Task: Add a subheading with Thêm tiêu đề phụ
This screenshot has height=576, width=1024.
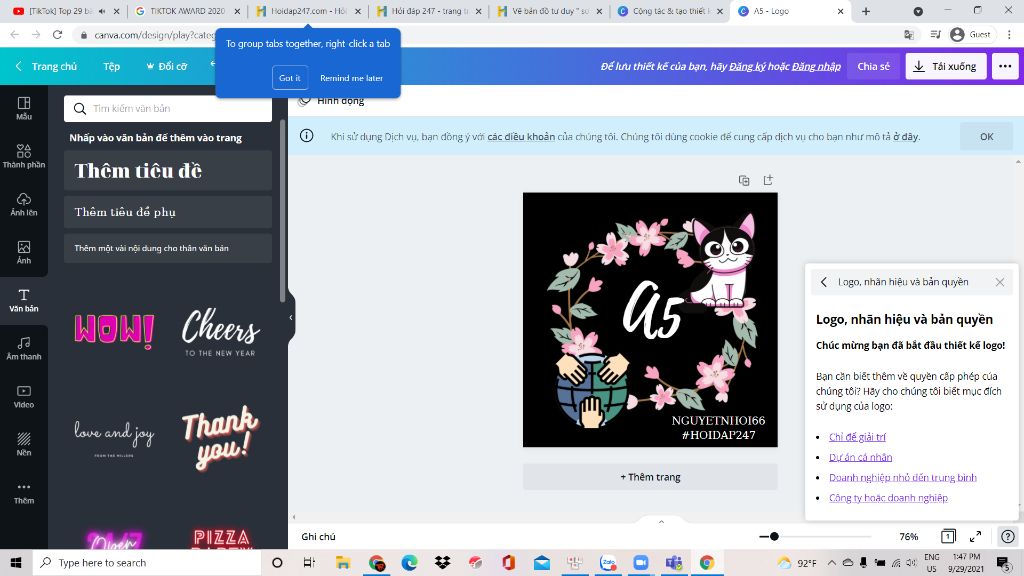Action: coord(168,212)
